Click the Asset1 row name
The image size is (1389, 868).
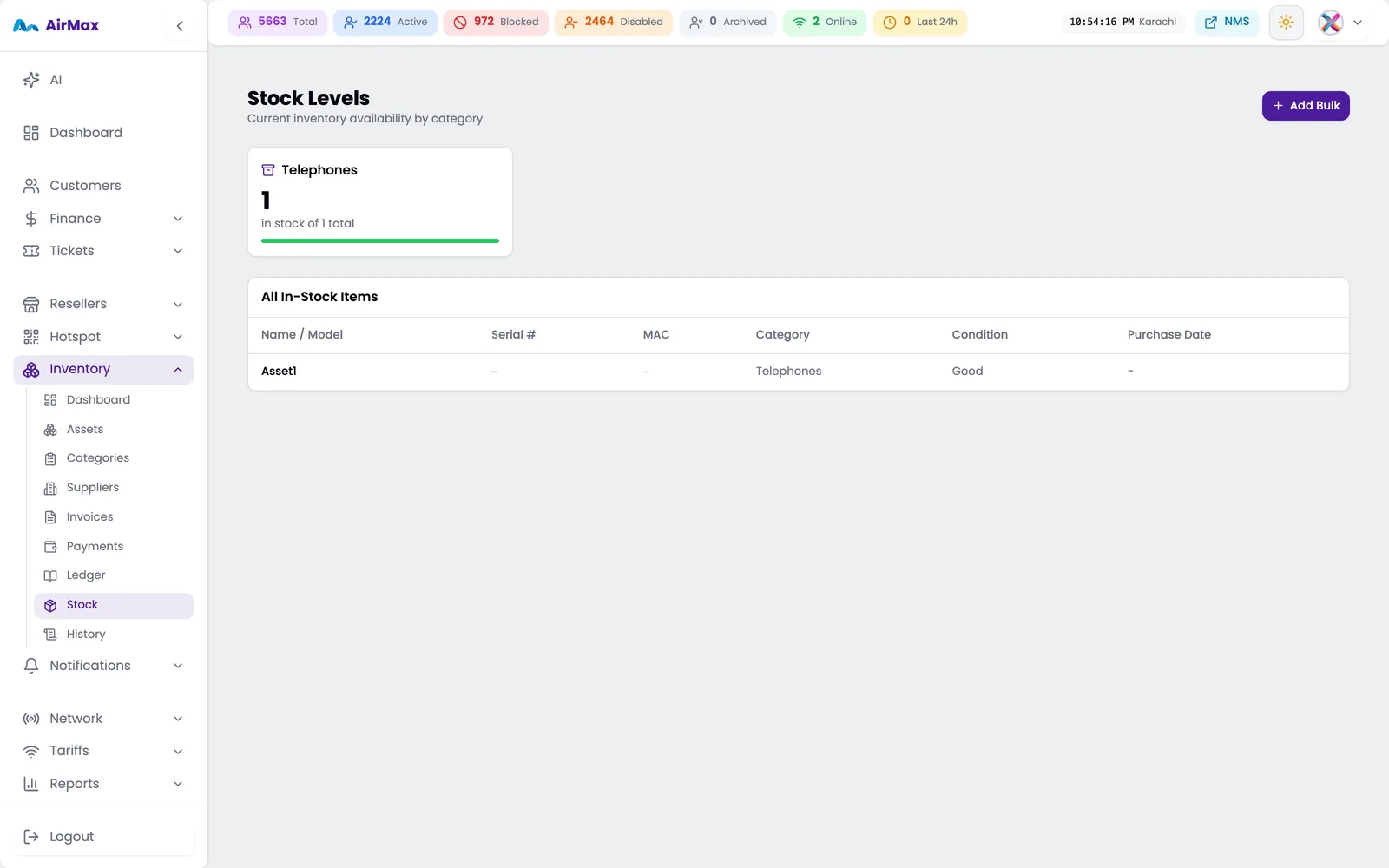(279, 372)
